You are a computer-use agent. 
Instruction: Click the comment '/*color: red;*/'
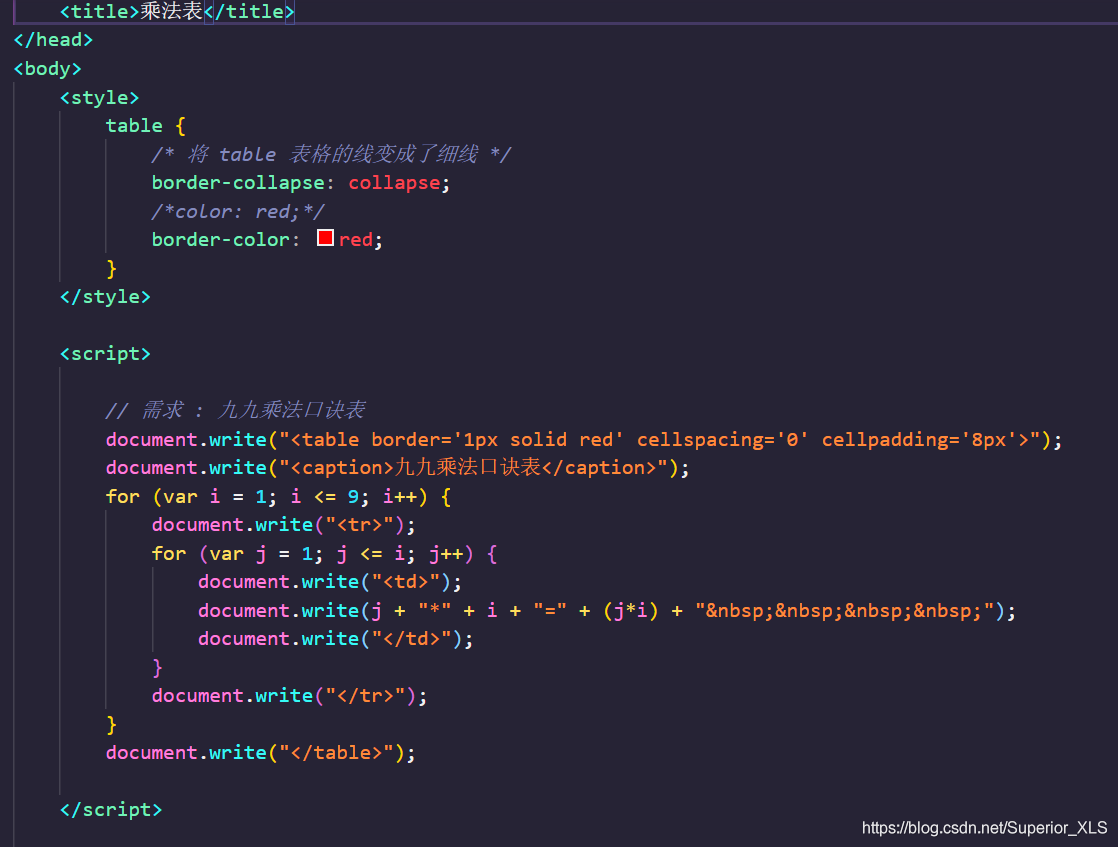pos(238,211)
